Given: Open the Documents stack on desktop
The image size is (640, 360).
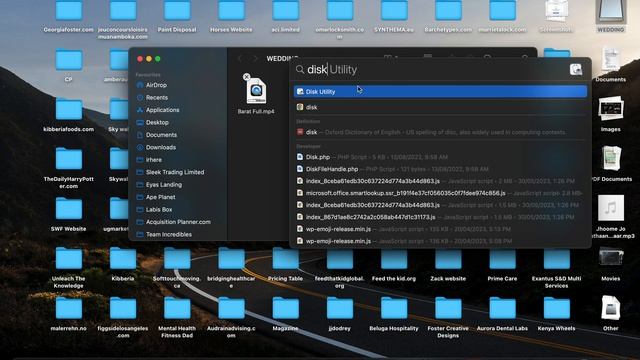Looking at the screenshot, I should click(611, 65).
